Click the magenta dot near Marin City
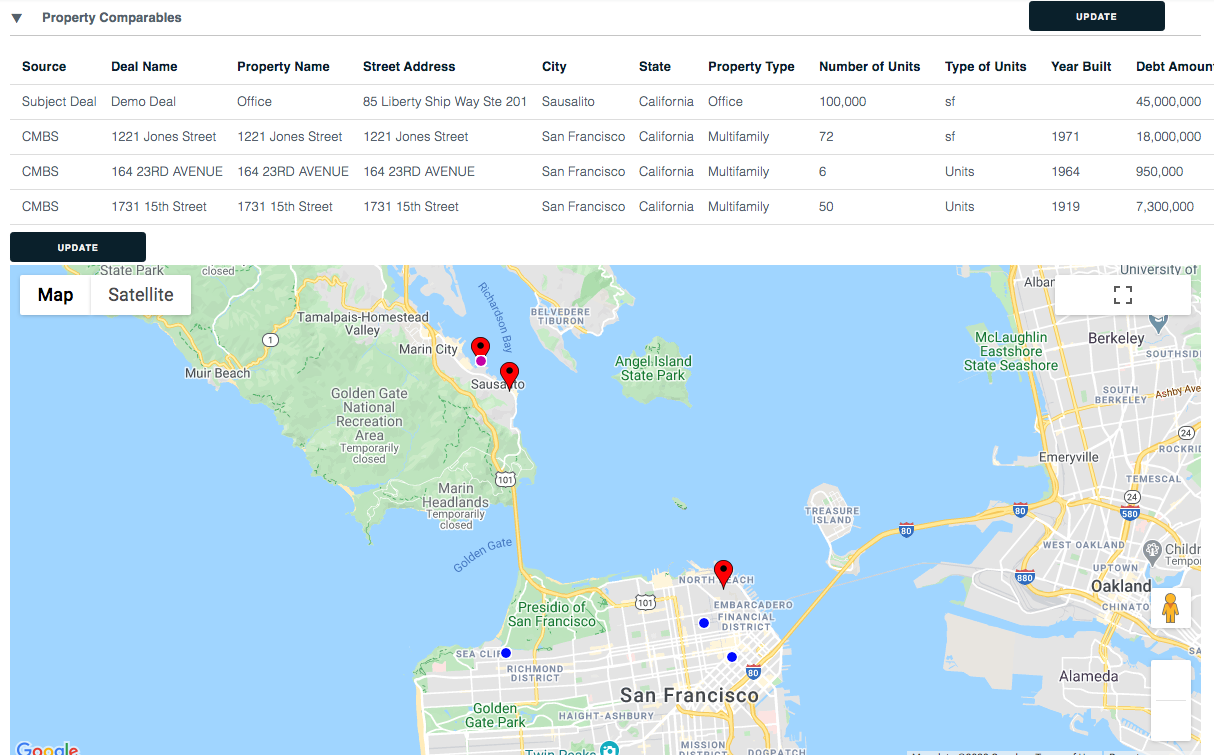Image resolution: width=1214 pixels, height=755 pixels. coord(481,361)
